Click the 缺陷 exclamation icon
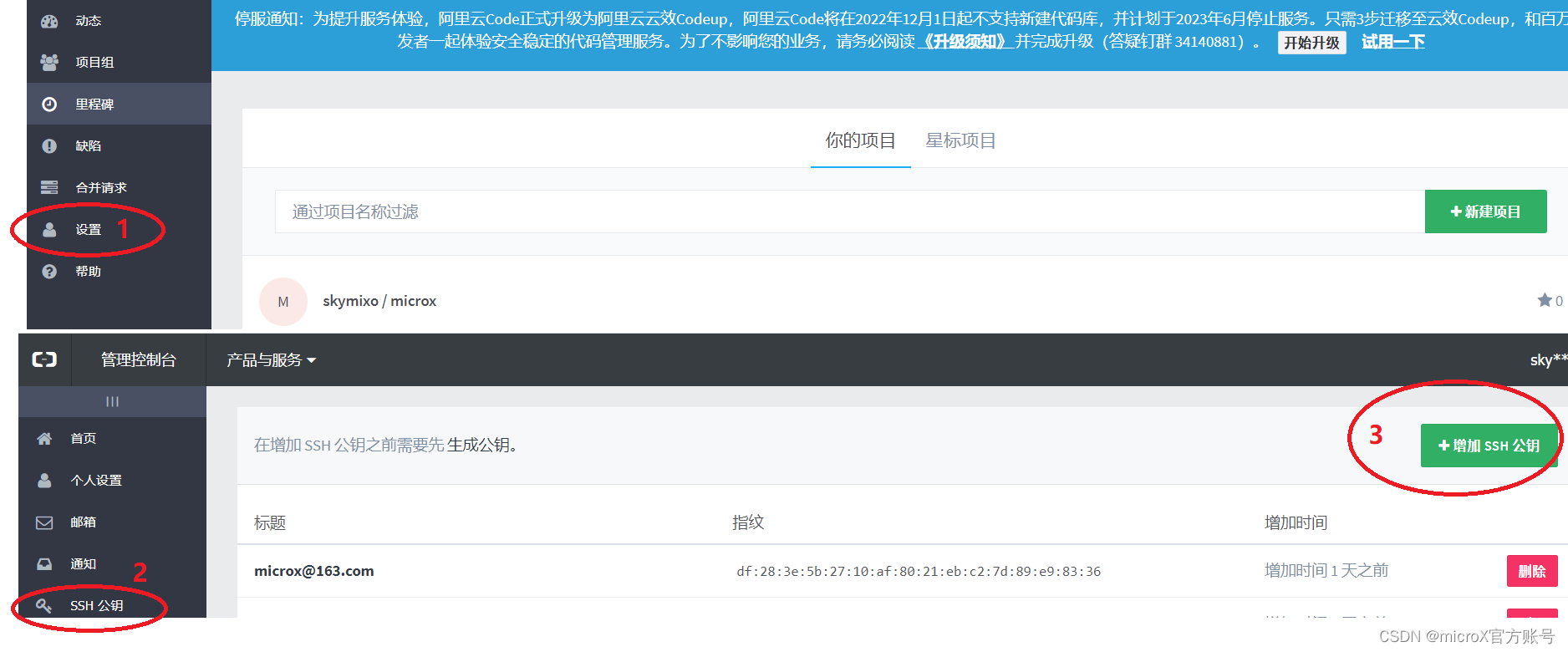1568x652 pixels. (x=49, y=145)
